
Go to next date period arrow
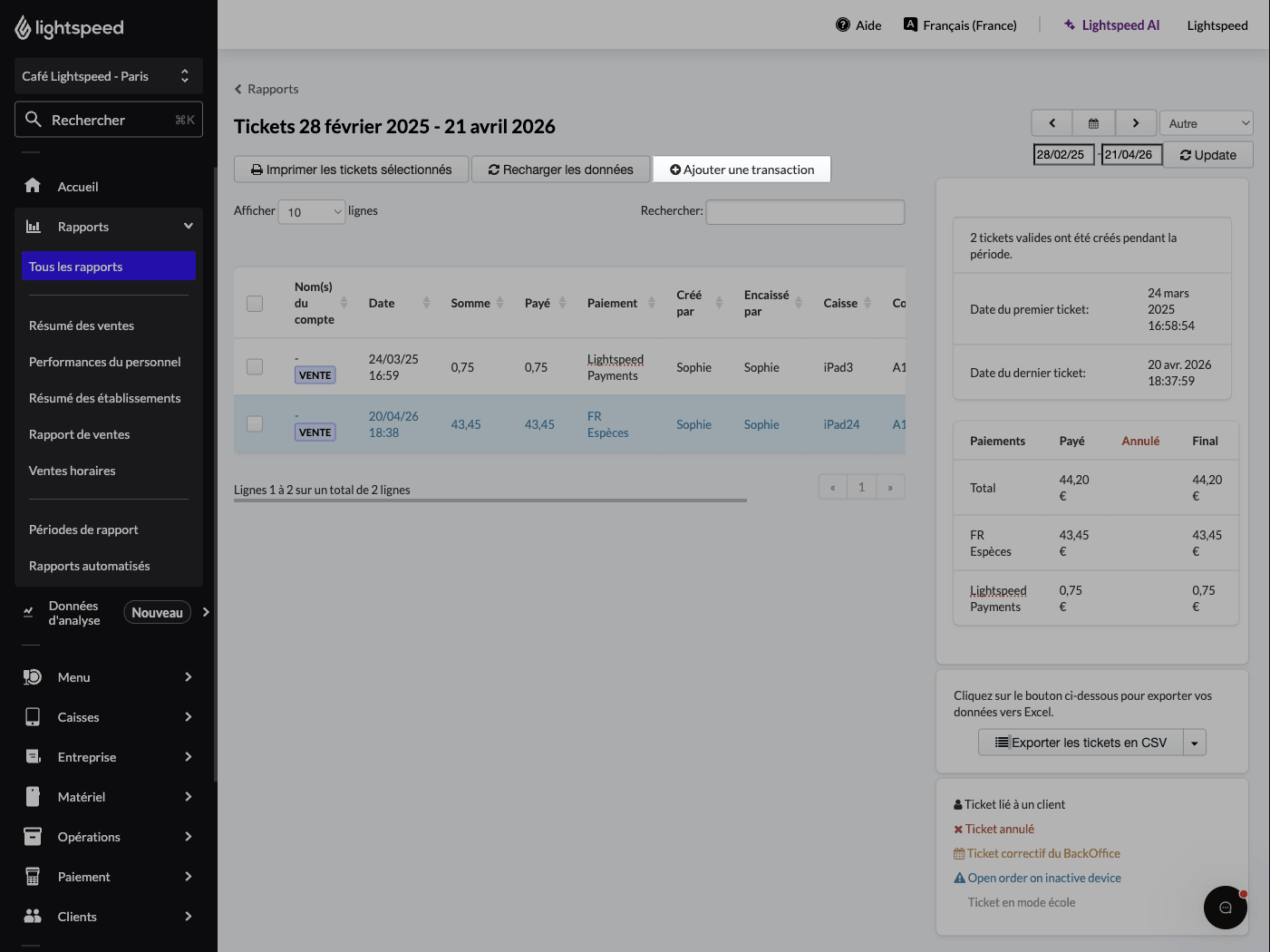(x=1135, y=123)
